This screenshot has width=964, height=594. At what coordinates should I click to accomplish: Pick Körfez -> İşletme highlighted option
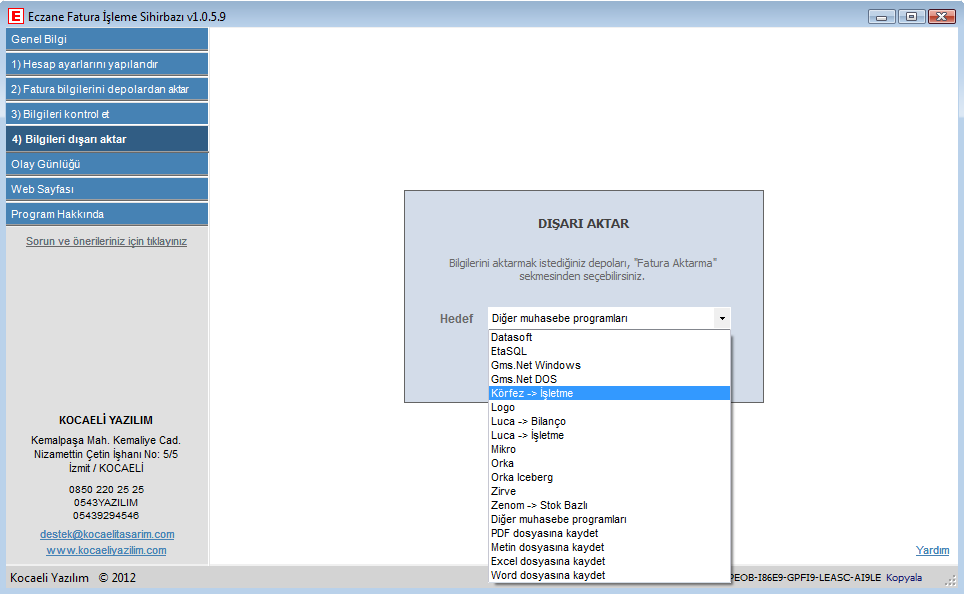coord(609,393)
